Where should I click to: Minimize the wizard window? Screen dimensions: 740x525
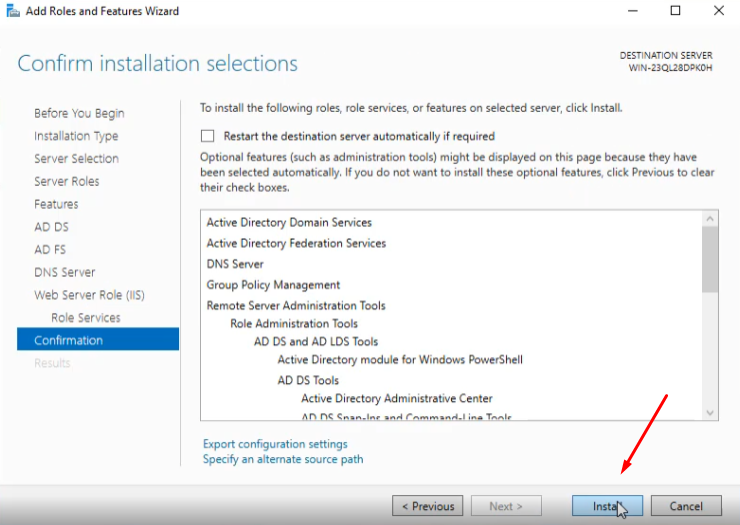tap(632, 10)
